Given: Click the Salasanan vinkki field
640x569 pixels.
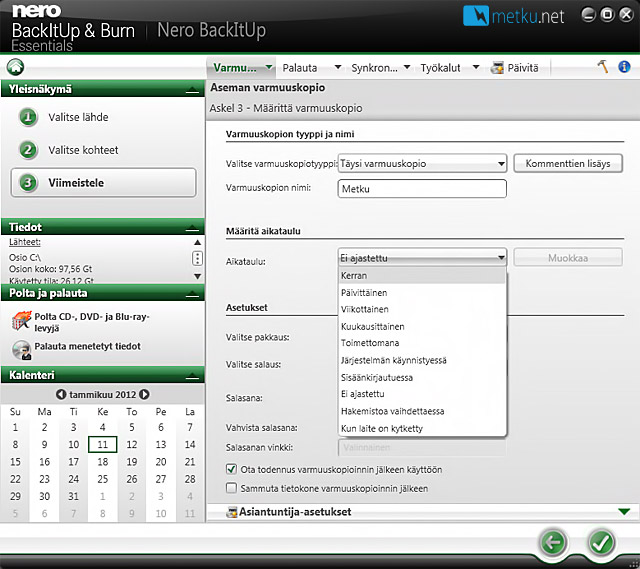Looking at the screenshot, I should (x=422, y=447).
